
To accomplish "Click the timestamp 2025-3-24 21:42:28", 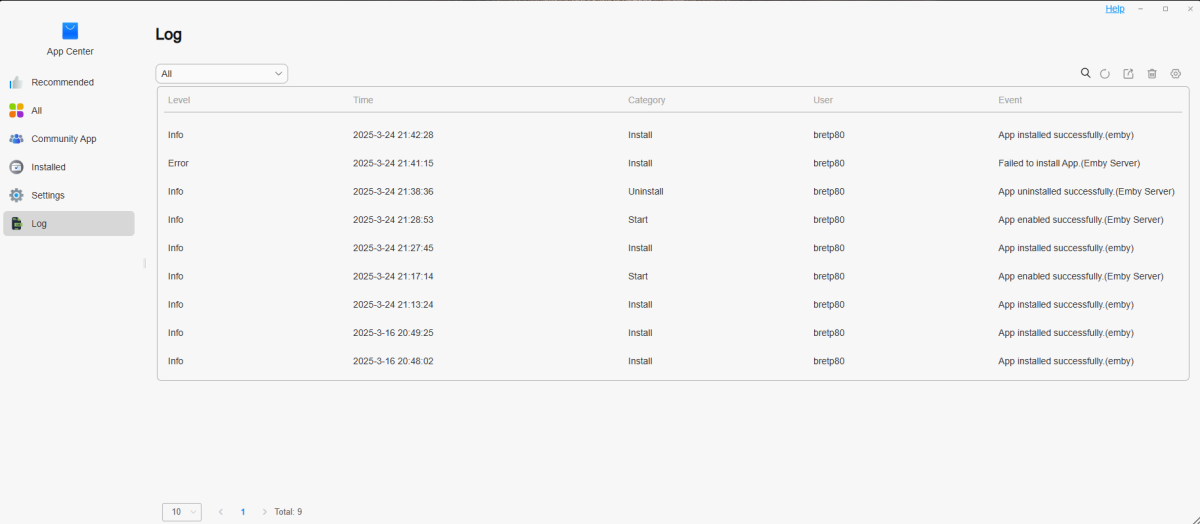I will (x=393, y=135).
